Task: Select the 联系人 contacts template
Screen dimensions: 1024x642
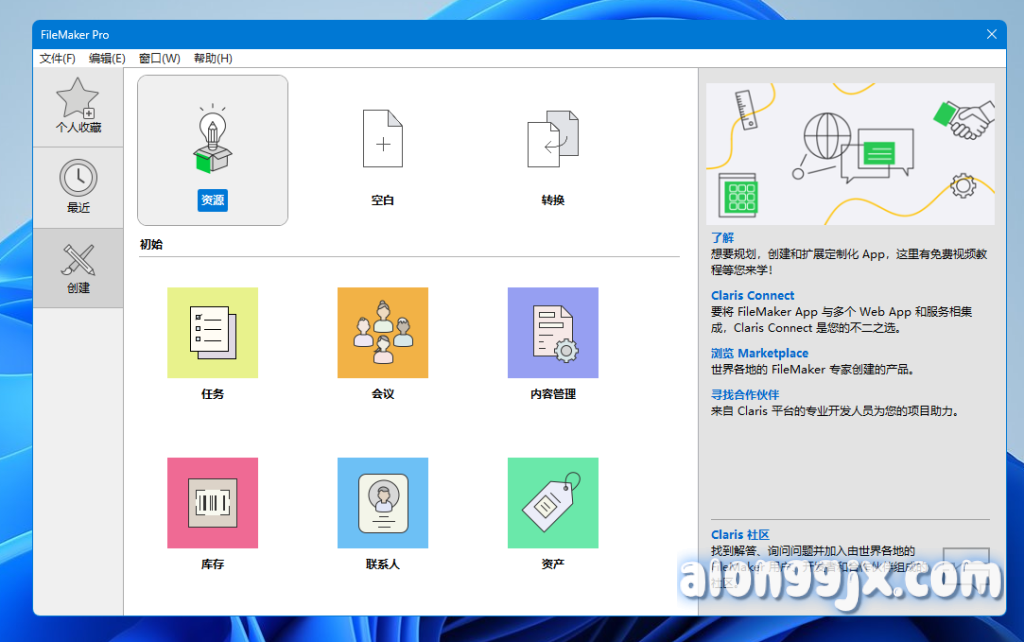Action: click(x=382, y=503)
